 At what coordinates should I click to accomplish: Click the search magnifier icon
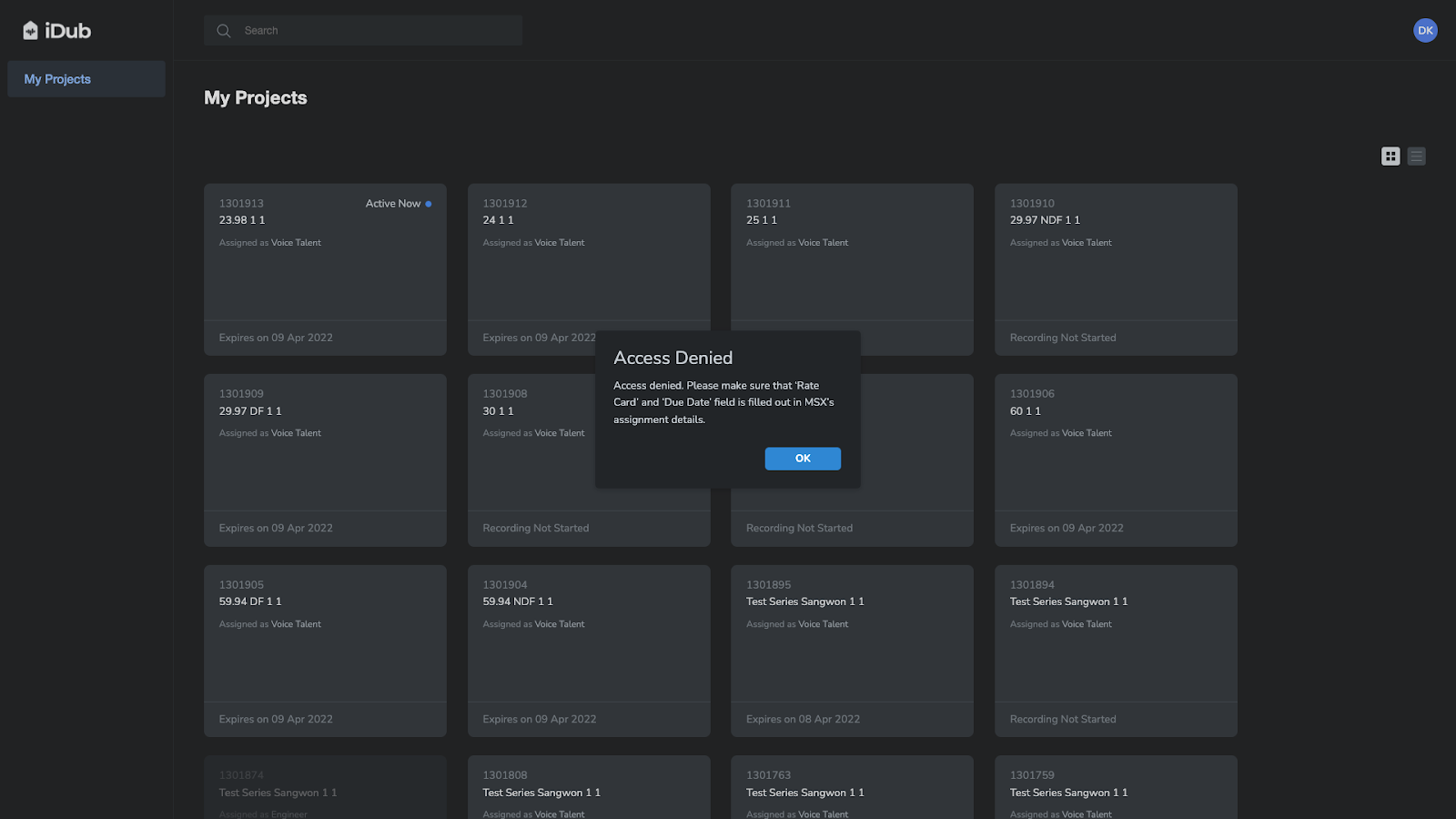coord(223,31)
